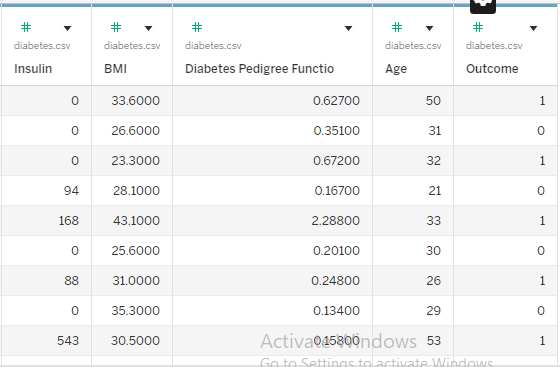Viewport: 560px width, 367px height.
Task: Open the Insulin column dropdown arrow
Action: pyautogui.click(x=68, y=28)
